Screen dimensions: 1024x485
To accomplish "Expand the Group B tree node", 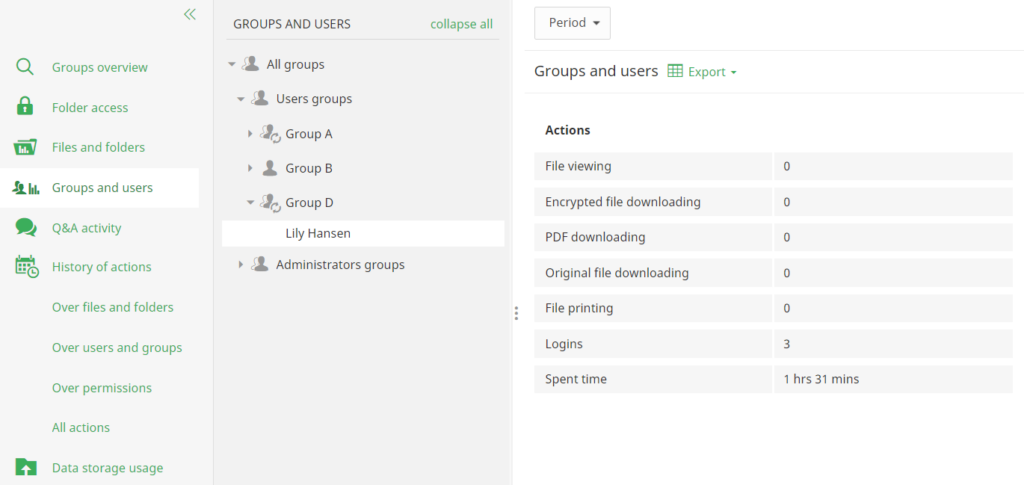I will (x=250, y=168).
